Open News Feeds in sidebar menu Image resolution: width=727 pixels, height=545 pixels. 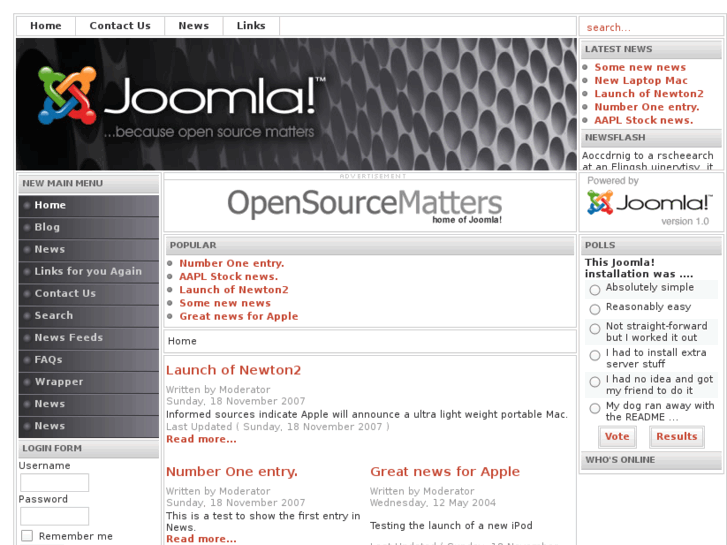pos(89,338)
